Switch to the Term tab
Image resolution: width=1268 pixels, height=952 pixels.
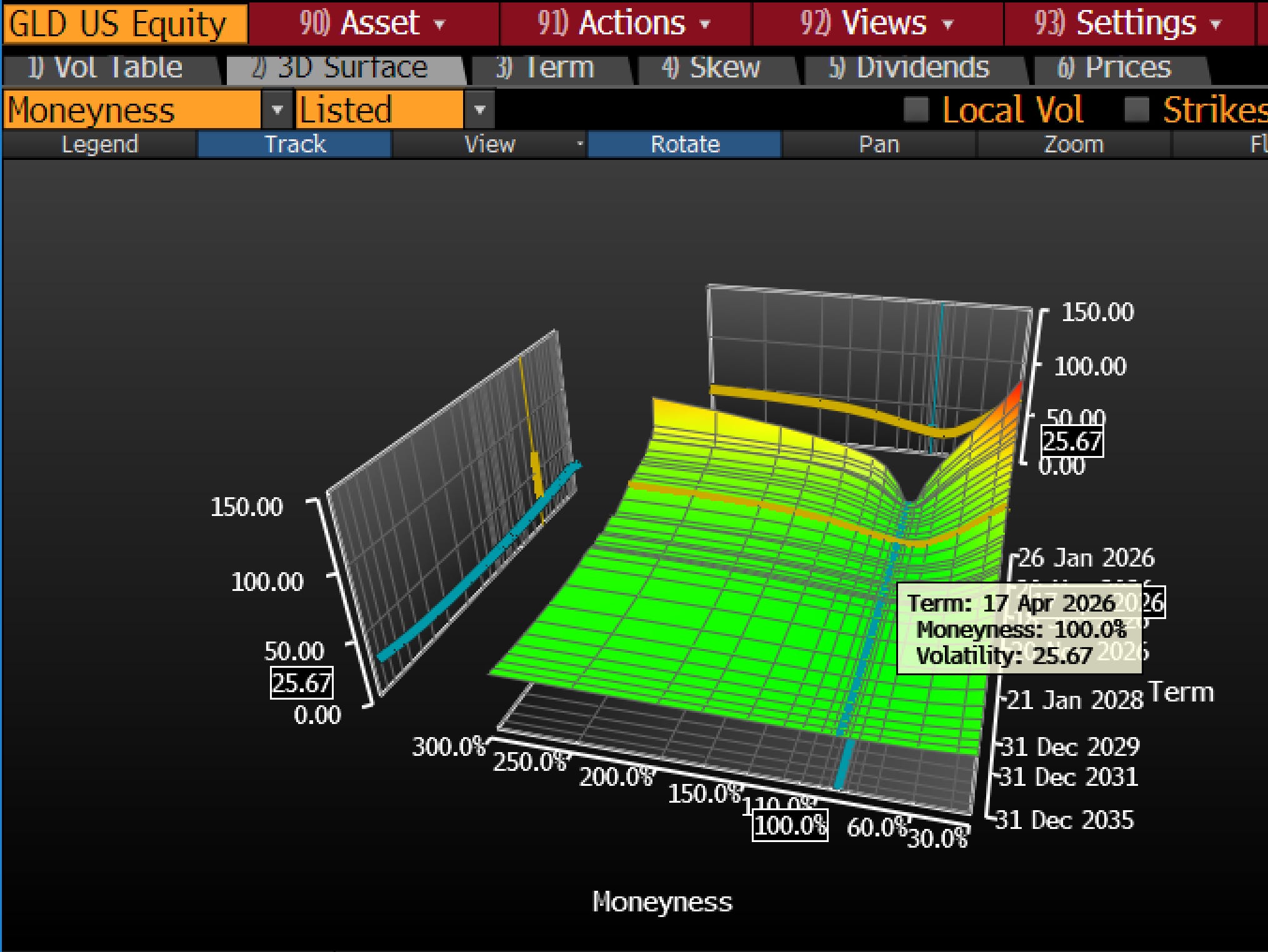click(546, 67)
